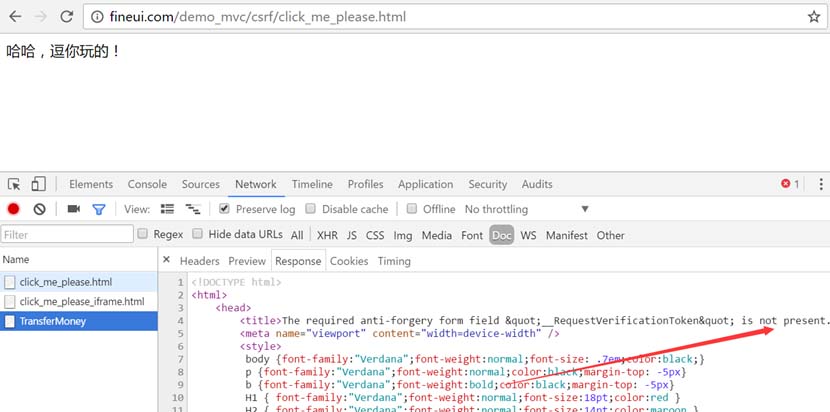Click the meta viewport line in response
Image resolution: width=830 pixels, height=412 pixels.
point(400,334)
